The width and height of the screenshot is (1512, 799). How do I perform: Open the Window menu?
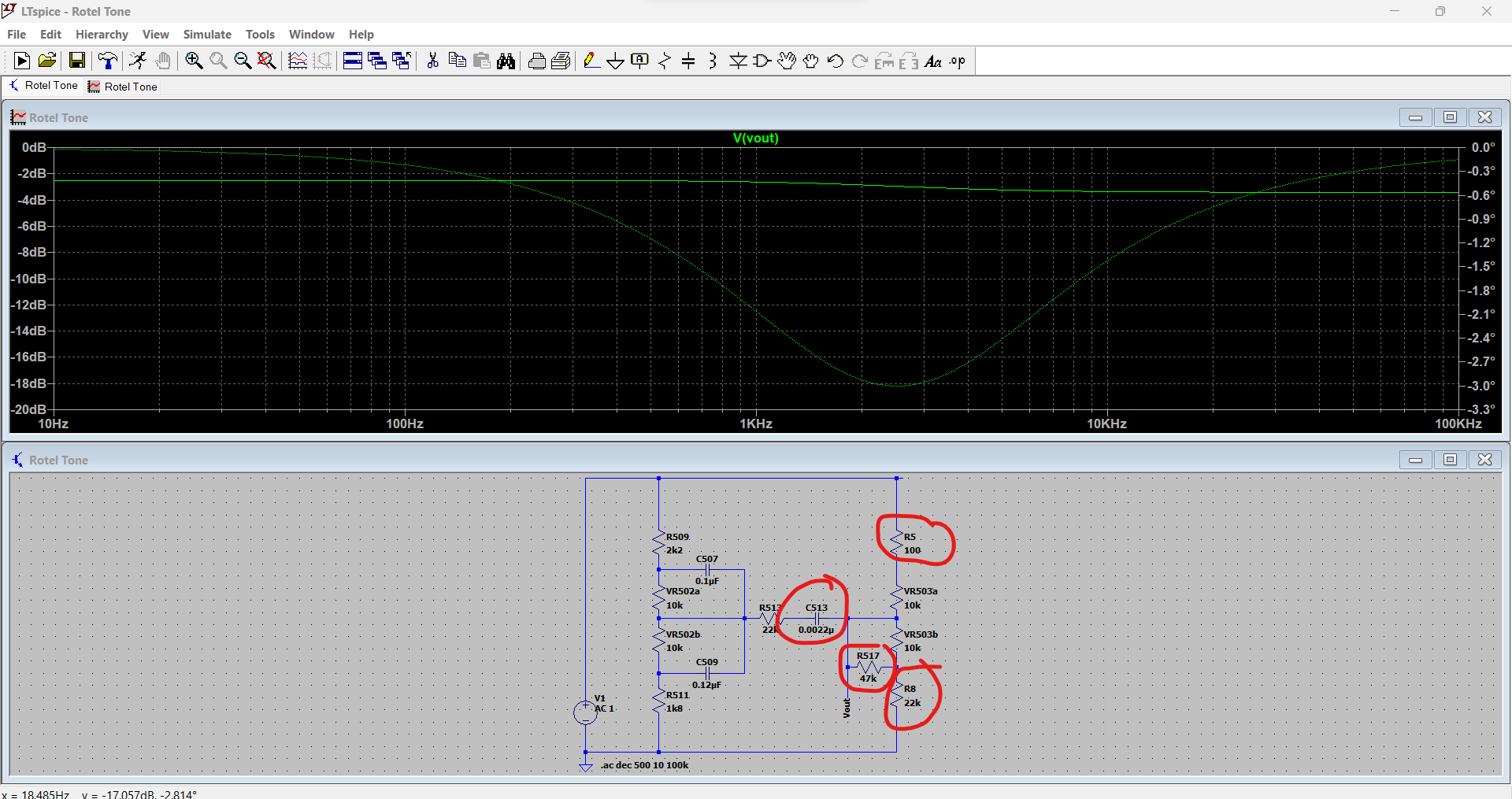(x=312, y=35)
